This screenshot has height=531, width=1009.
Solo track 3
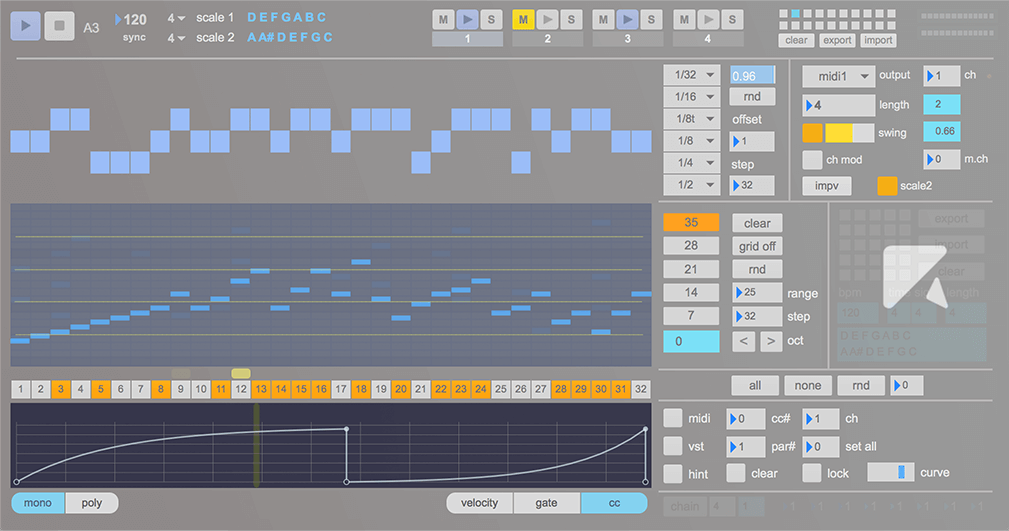pyautogui.click(x=651, y=20)
